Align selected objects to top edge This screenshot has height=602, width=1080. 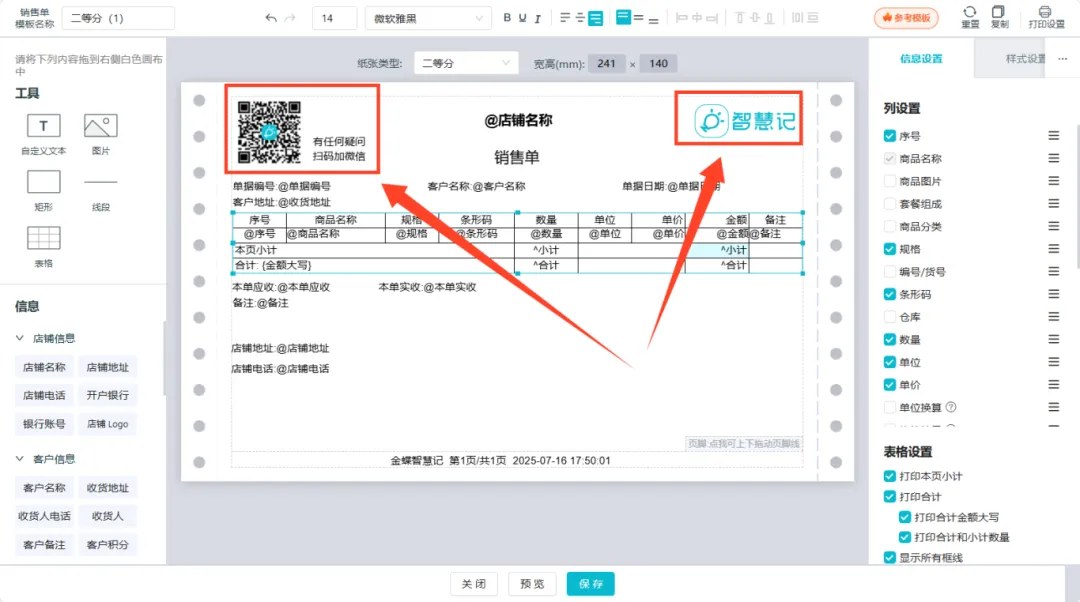coord(740,18)
